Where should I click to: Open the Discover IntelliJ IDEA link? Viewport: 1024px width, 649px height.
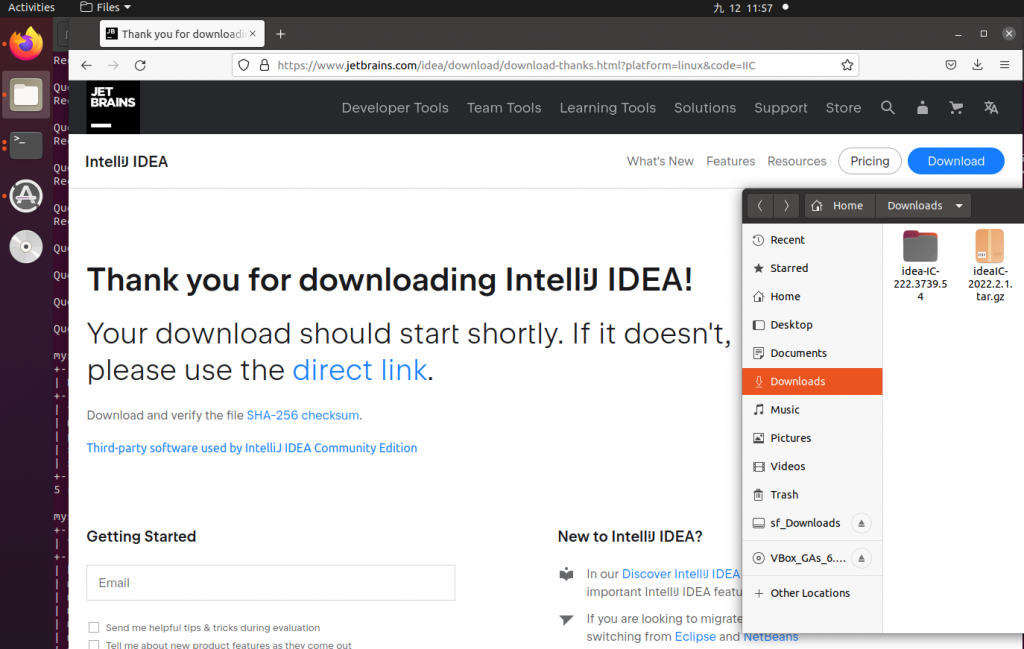tap(680, 574)
